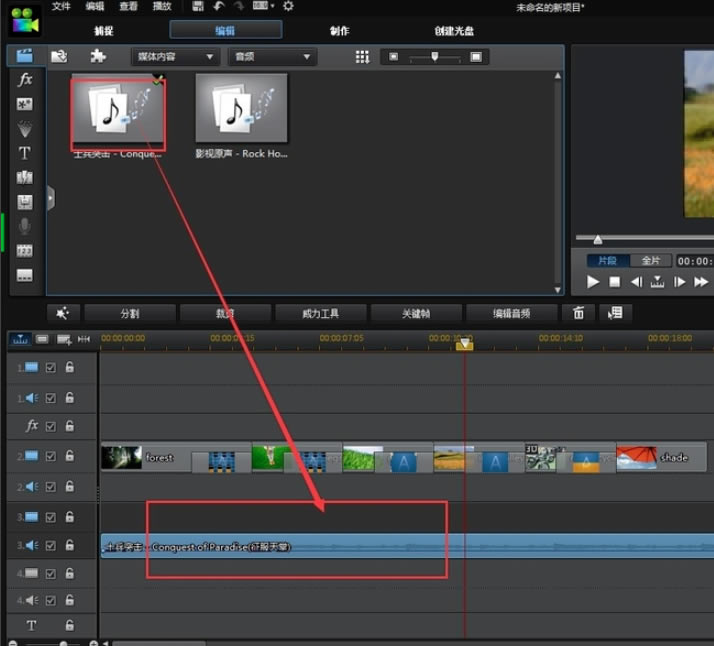The image size is (714, 646).
Task: Open the 文件 menu
Action: point(61,6)
